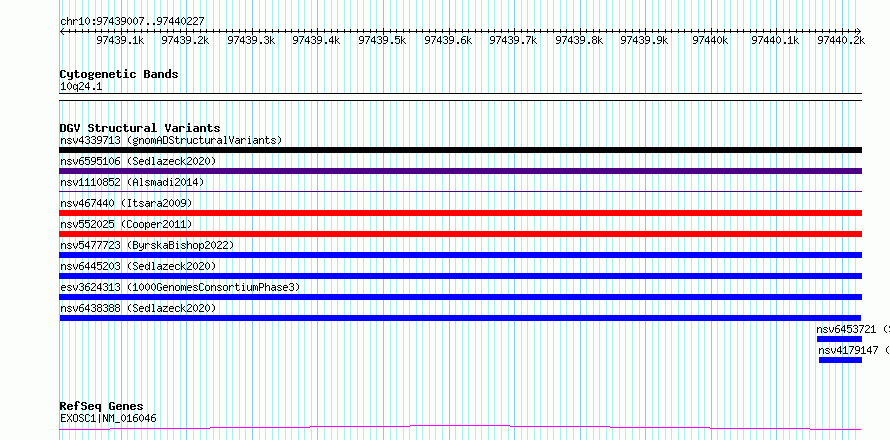Click the 97439.3k ruler tick label

click(251, 40)
